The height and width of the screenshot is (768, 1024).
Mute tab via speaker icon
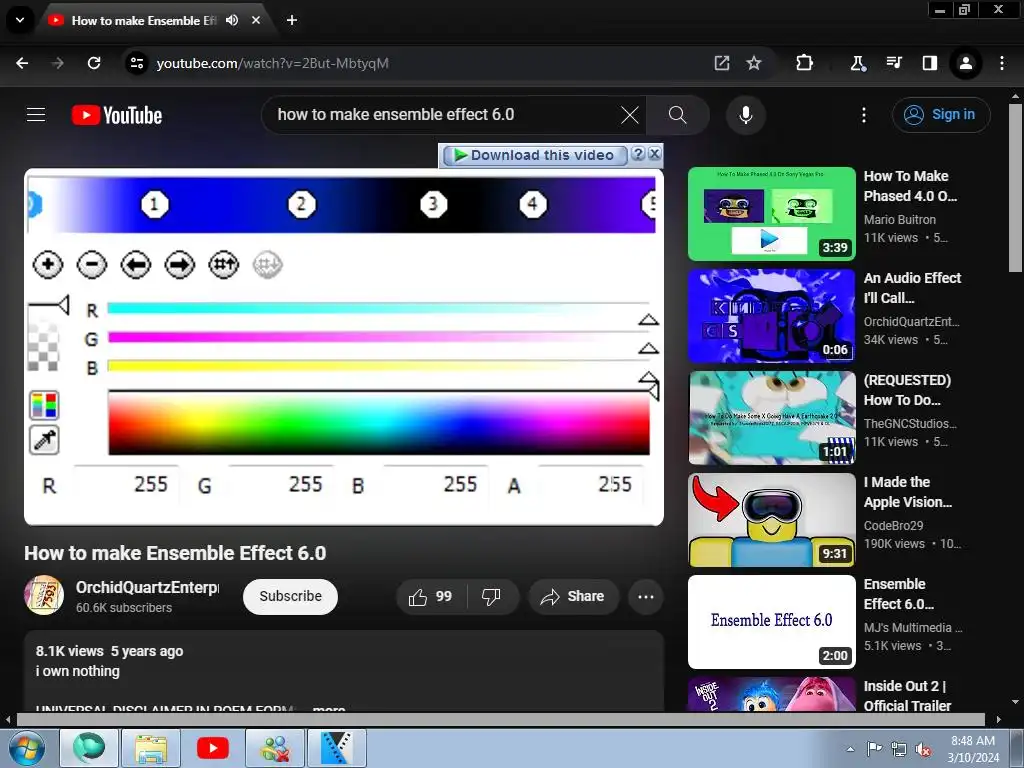[x=232, y=20]
